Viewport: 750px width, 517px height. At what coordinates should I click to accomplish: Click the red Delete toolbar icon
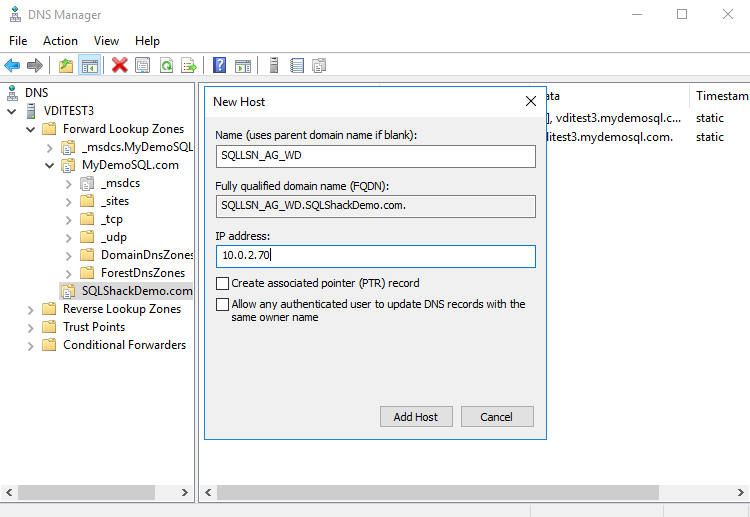(120, 65)
